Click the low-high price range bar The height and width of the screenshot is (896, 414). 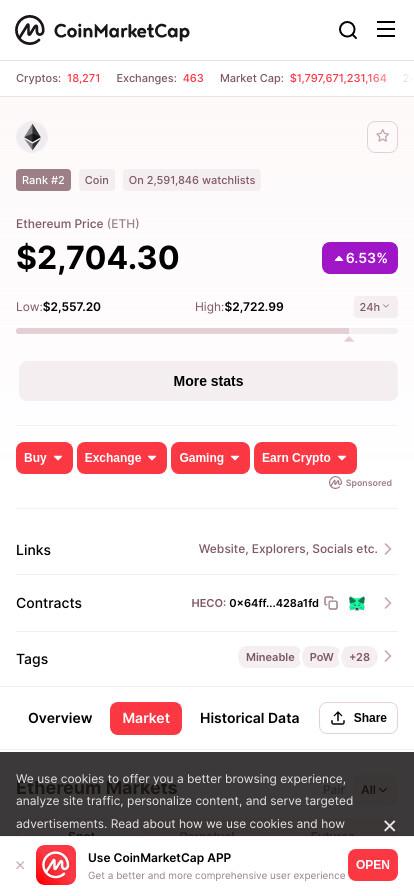[206, 331]
